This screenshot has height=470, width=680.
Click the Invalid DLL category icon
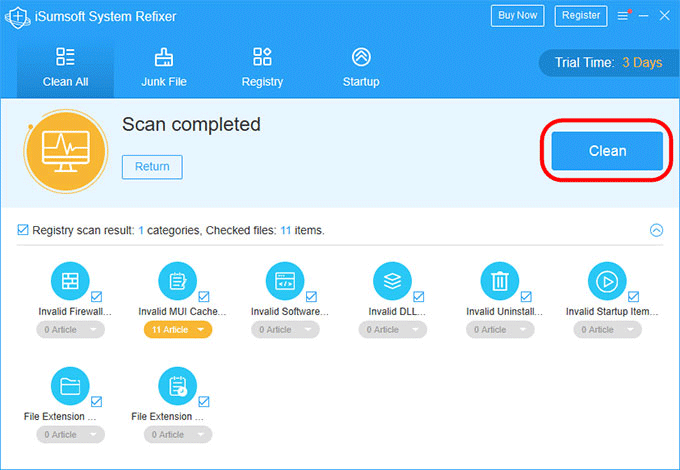[x=392, y=281]
